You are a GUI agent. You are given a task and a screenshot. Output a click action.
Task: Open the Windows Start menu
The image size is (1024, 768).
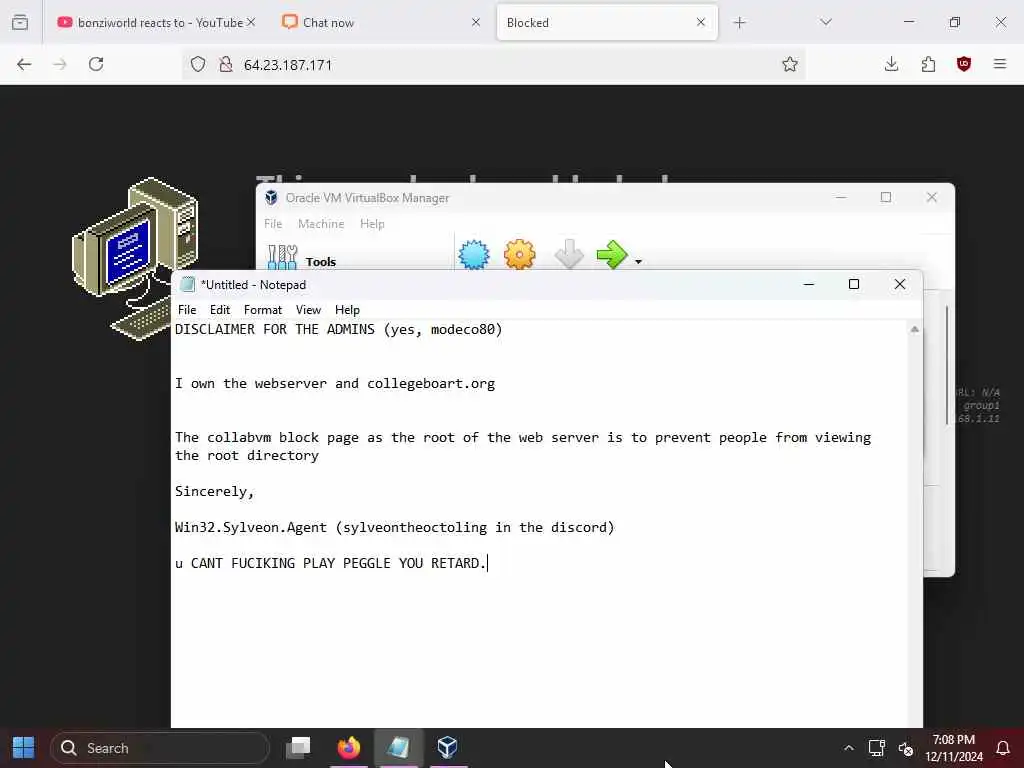click(x=24, y=748)
